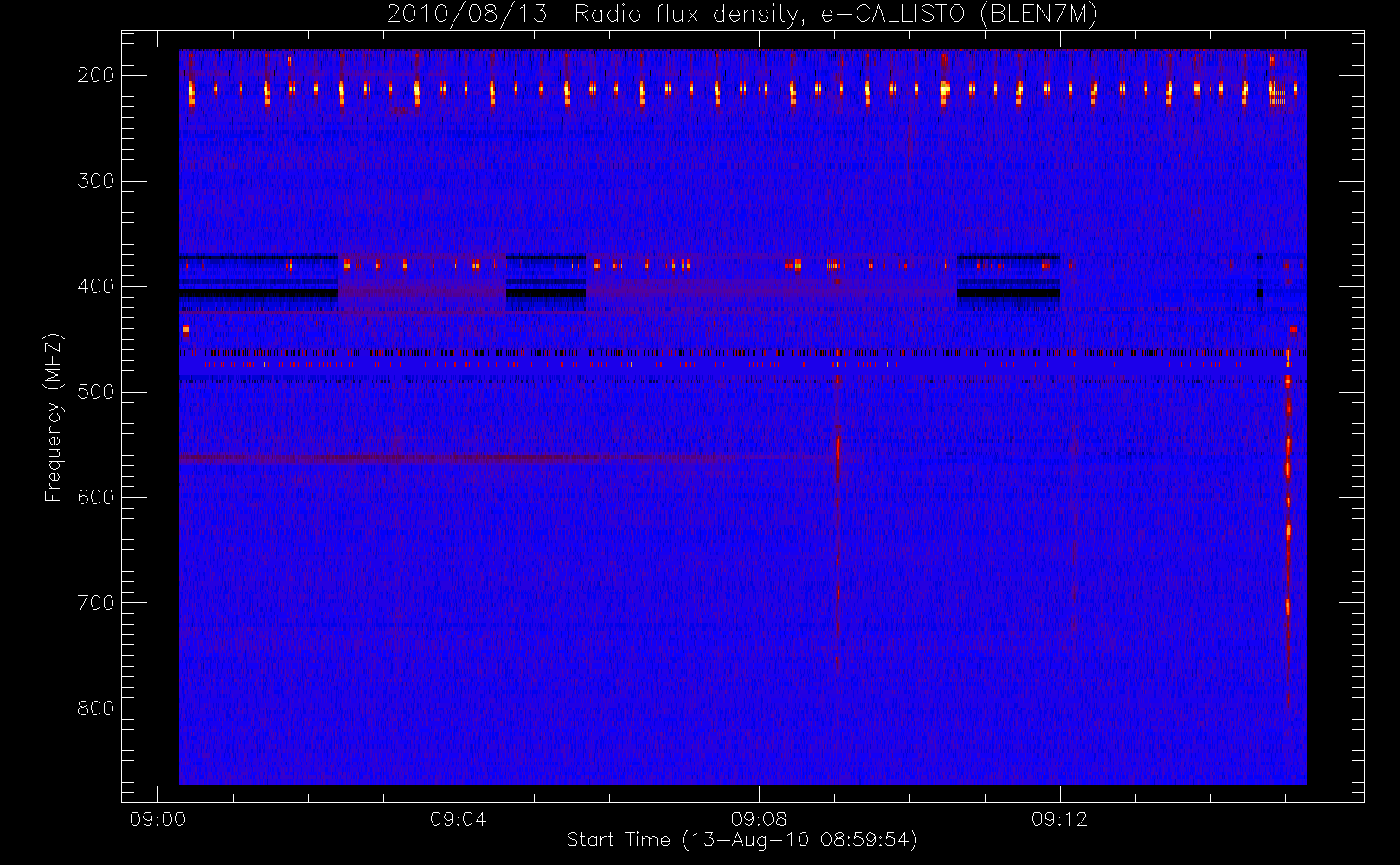
Task: Click the 09:00 time tick label
Action: (x=157, y=818)
